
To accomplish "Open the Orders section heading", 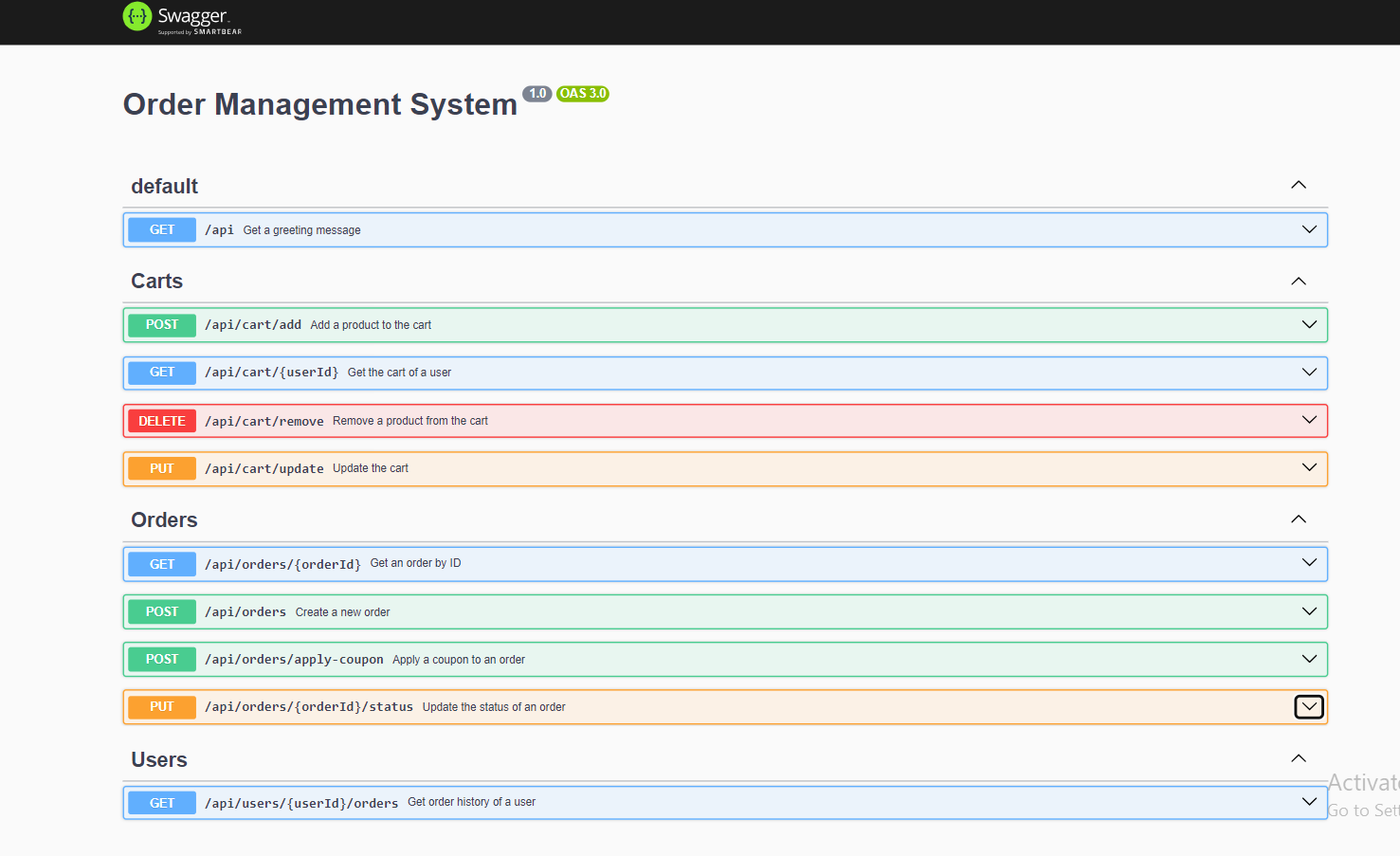I will pos(165,520).
